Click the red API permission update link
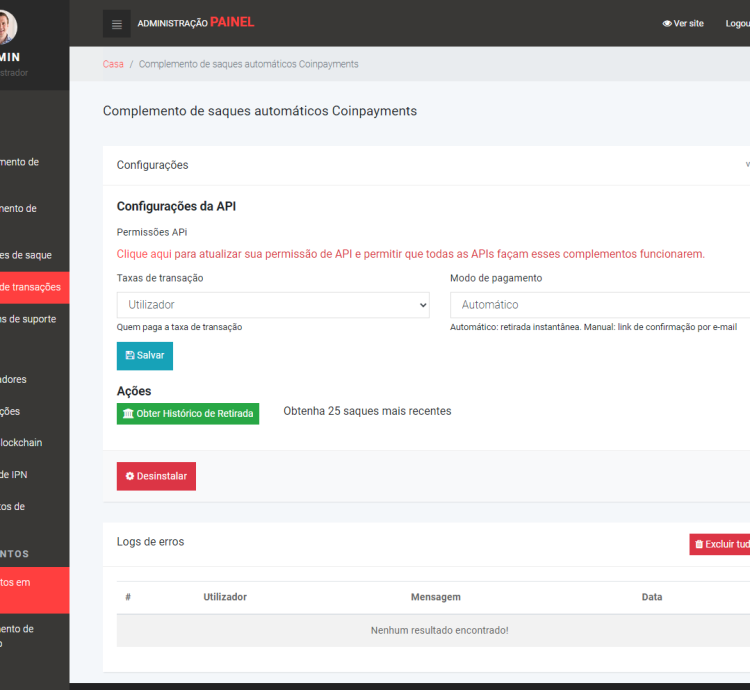Viewport: 750px width, 690px height. tap(410, 254)
